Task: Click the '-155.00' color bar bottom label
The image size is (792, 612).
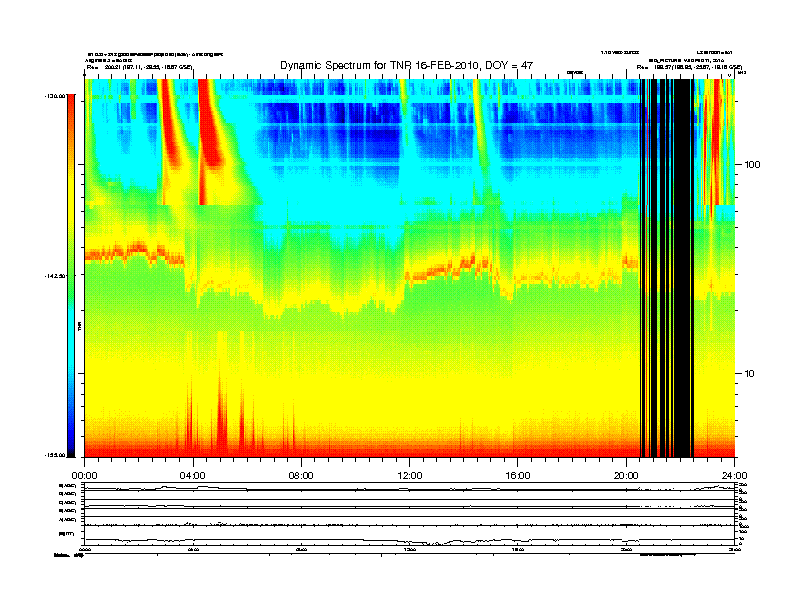Action: coord(55,455)
